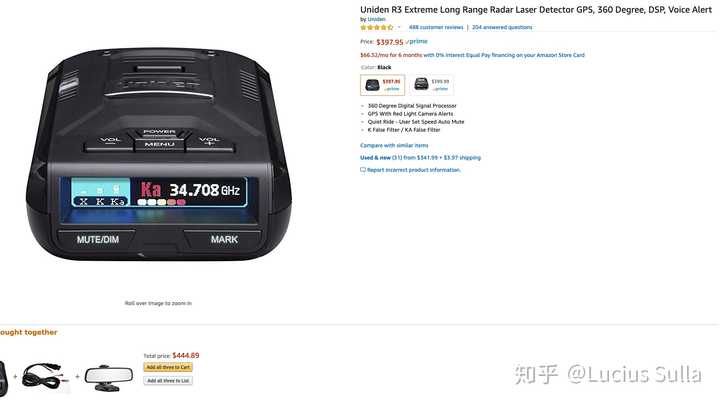Click the radar detector bundle thumbnail
720x403 pixels.
coord(4,377)
